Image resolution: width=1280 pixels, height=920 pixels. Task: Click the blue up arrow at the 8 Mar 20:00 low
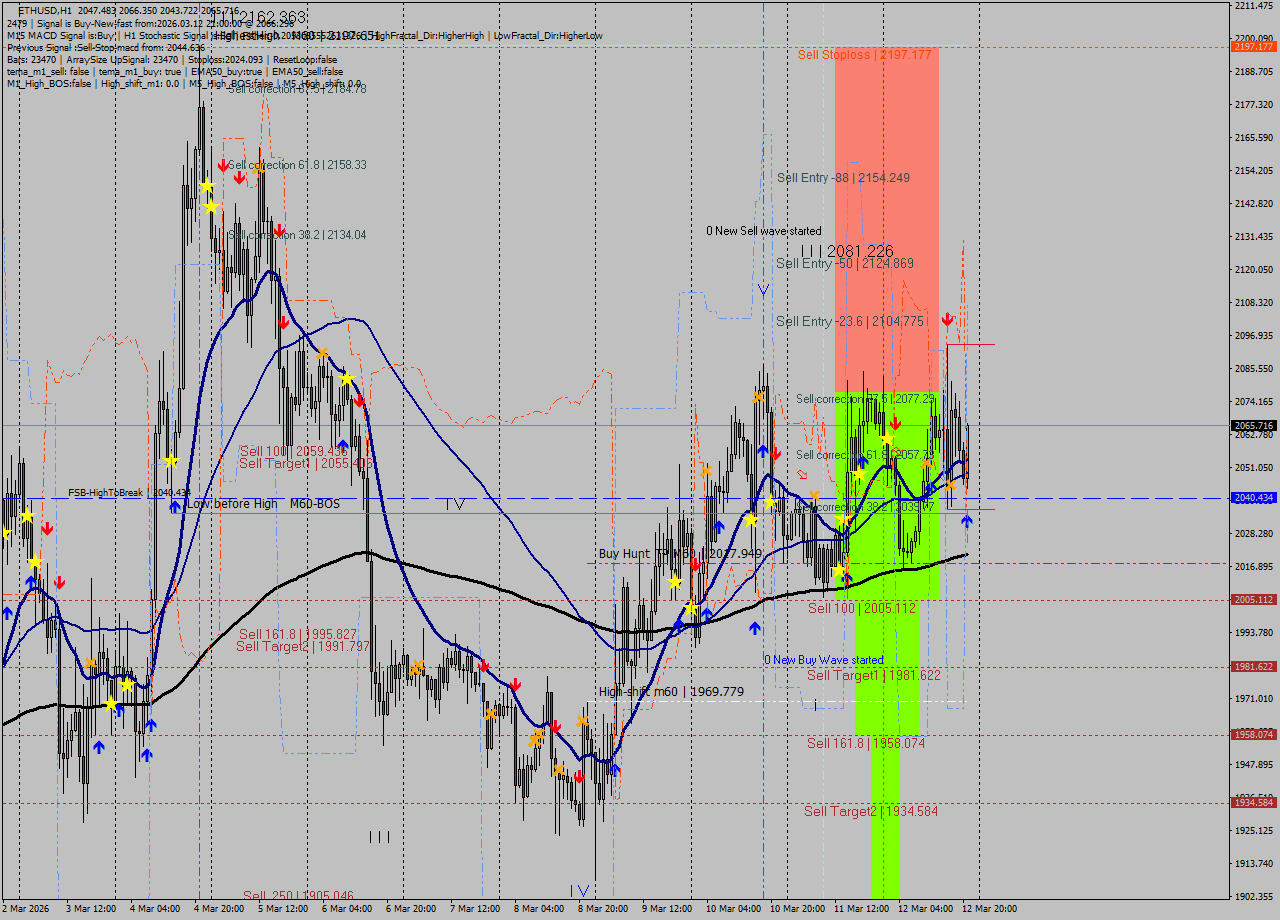tap(613, 768)
